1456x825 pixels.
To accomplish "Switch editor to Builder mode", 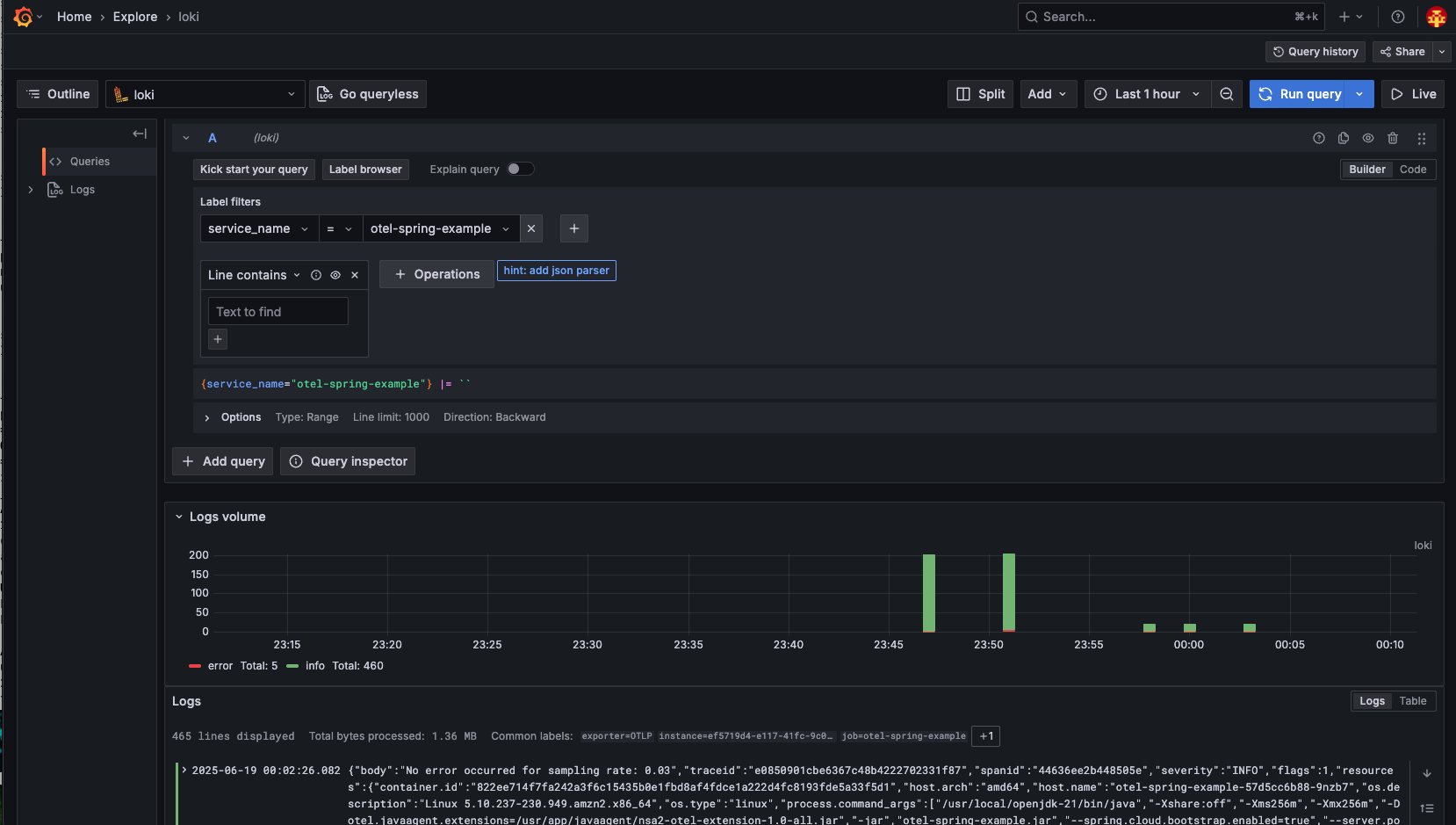I will click(1367, 170).
